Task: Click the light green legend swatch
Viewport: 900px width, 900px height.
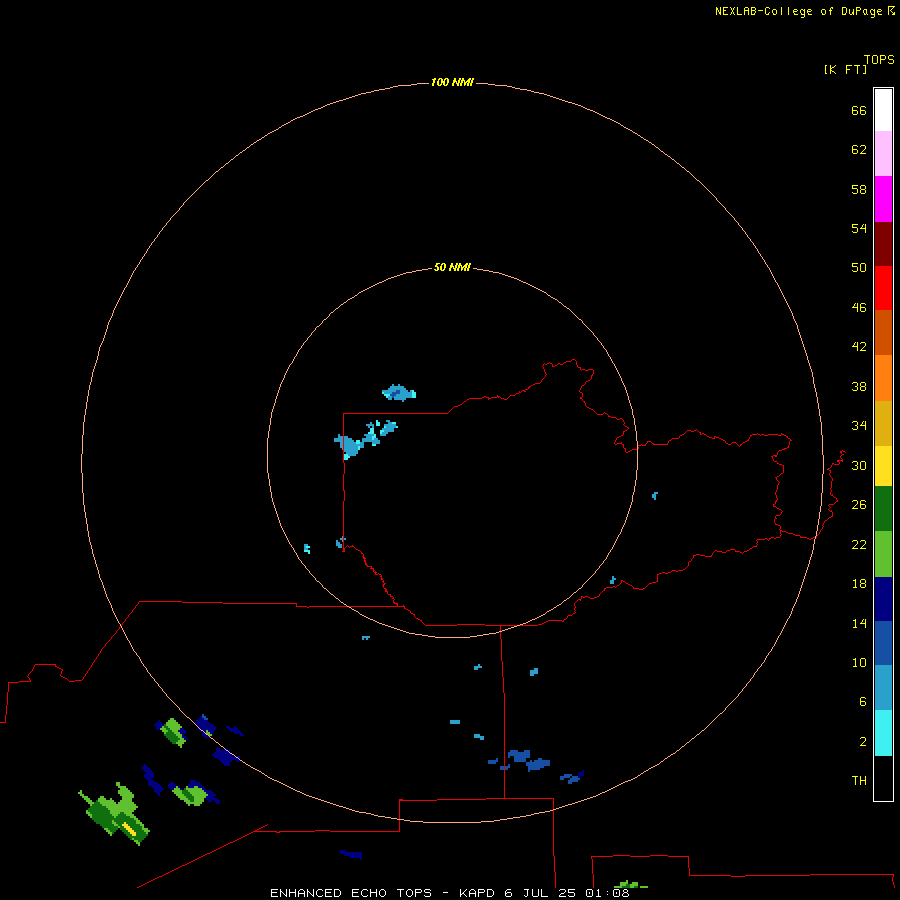Action: tap(883, 554)
